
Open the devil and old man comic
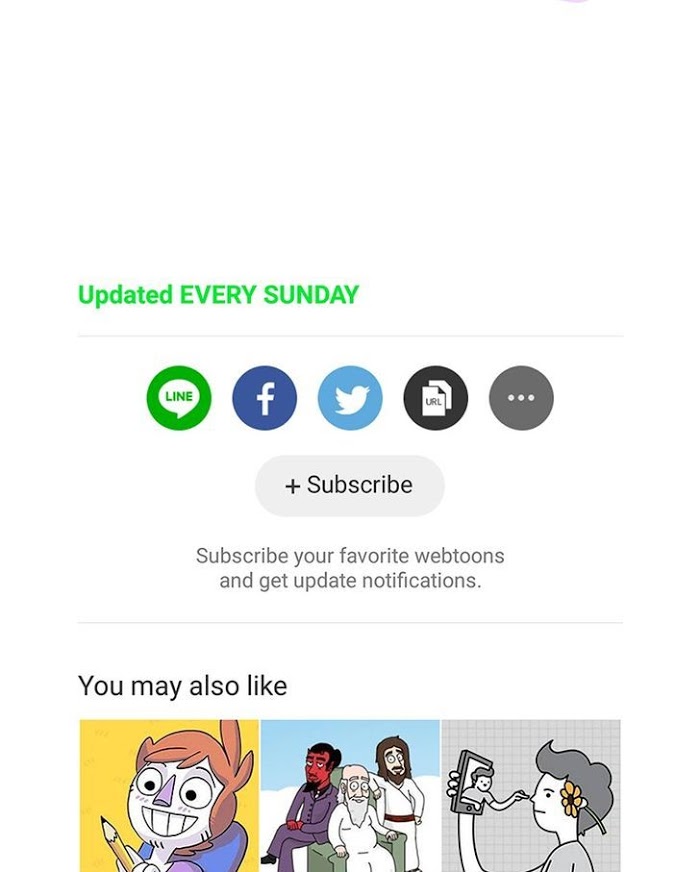[x=350, y=796]
